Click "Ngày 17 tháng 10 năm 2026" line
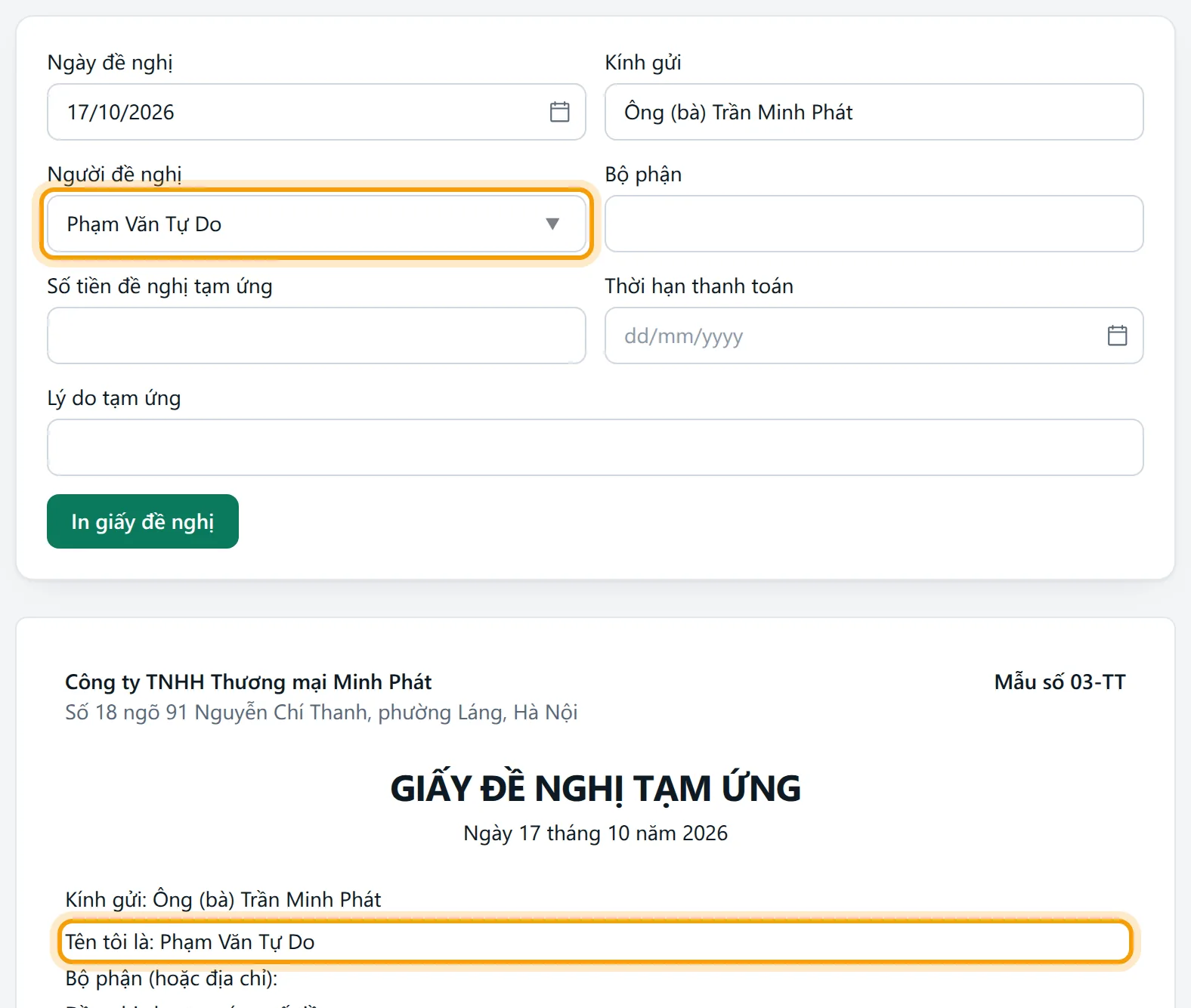This screenshot has width=1191, height=1008. click(x=595, y=833)
